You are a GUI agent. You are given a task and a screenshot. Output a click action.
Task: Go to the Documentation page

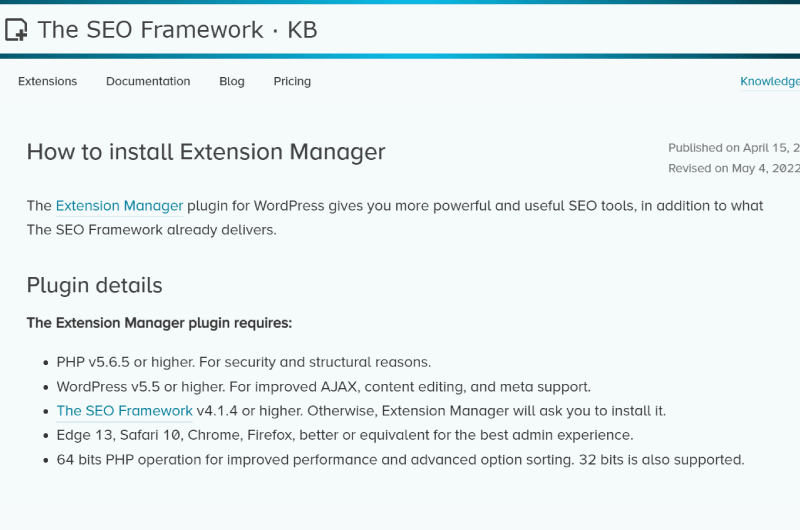click(148, 81)
